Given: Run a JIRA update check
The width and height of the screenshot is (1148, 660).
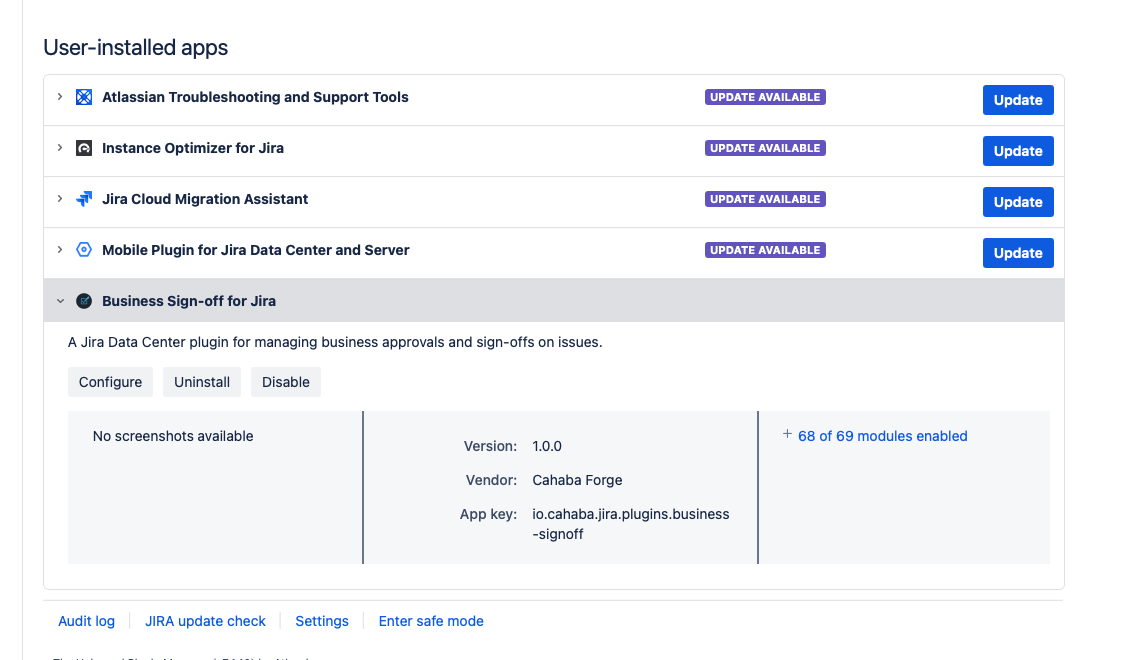Looking at the screenshot, I should click(x=205, y=621).
